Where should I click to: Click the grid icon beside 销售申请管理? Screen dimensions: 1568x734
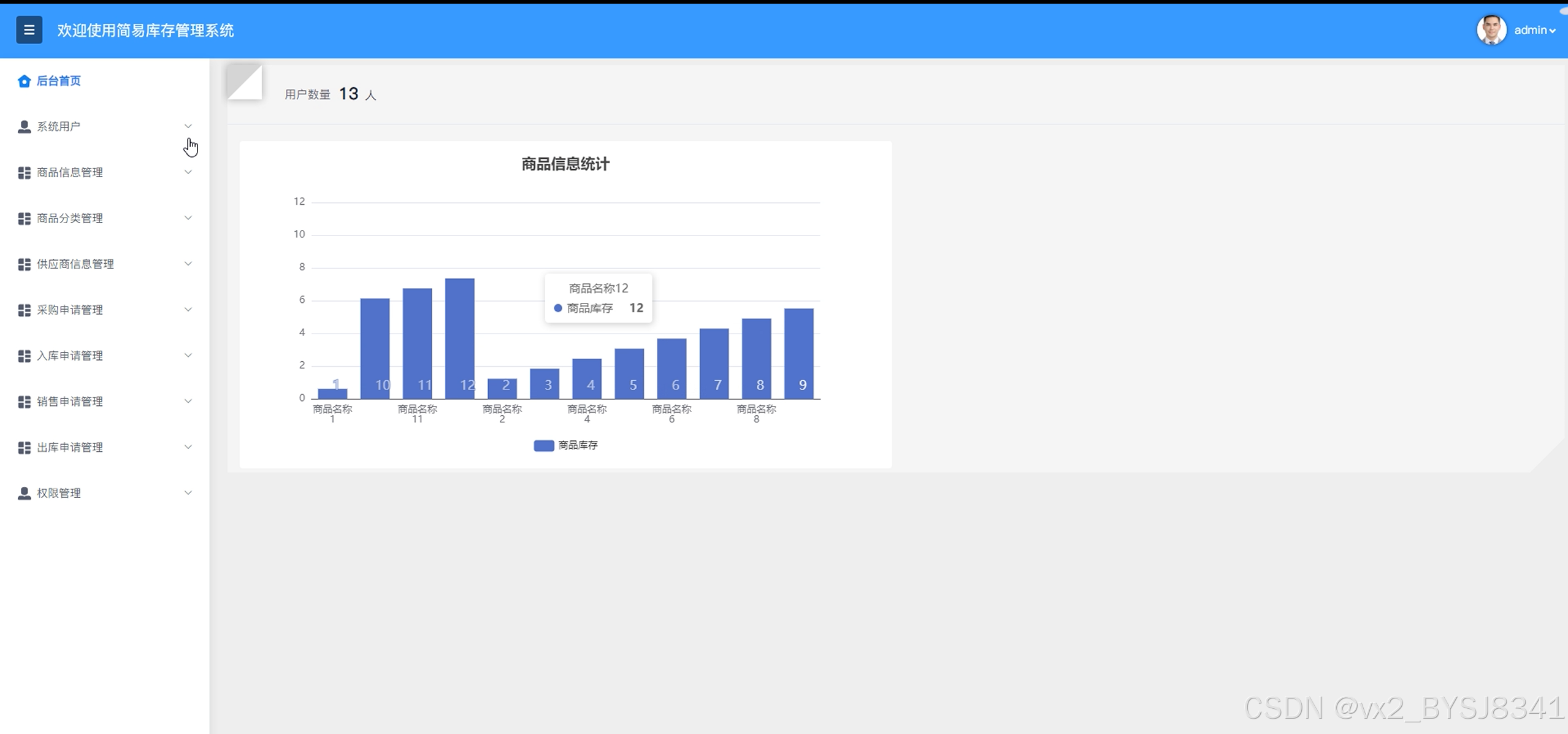click(x=24, y=402)
